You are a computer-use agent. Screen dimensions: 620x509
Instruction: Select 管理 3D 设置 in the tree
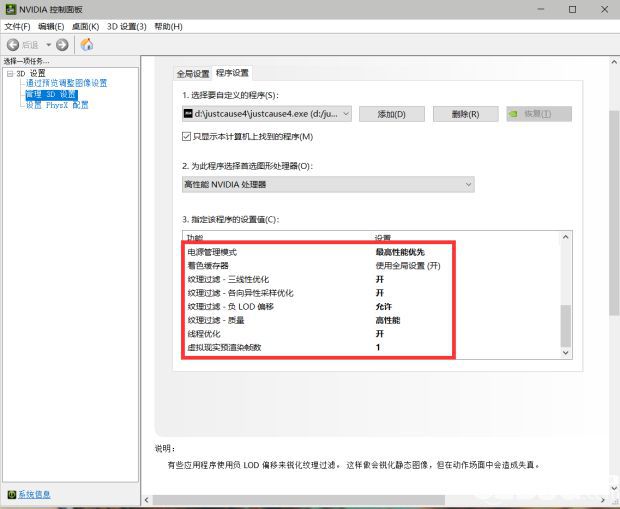click(x=51, y=95)
